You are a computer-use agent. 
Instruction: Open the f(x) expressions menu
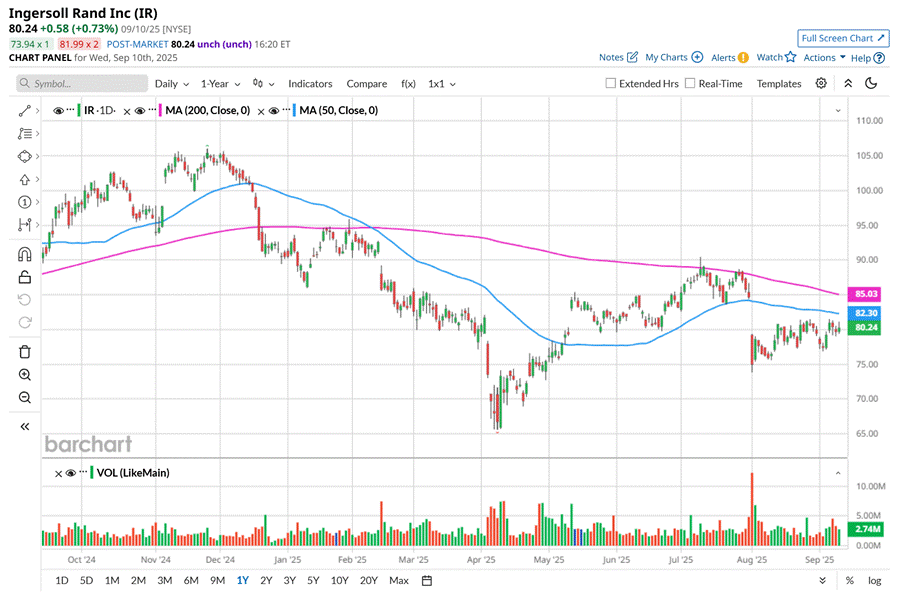click(x=408, y=84)
